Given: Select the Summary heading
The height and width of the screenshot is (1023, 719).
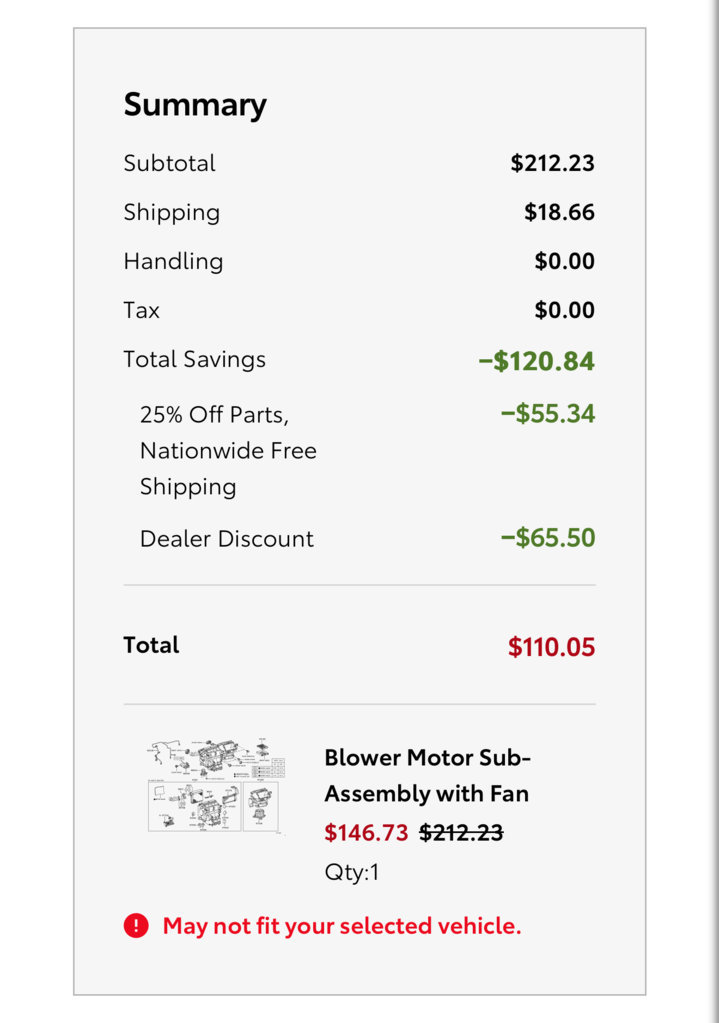Looking at the screenshot, I should (x=195, y=104).
